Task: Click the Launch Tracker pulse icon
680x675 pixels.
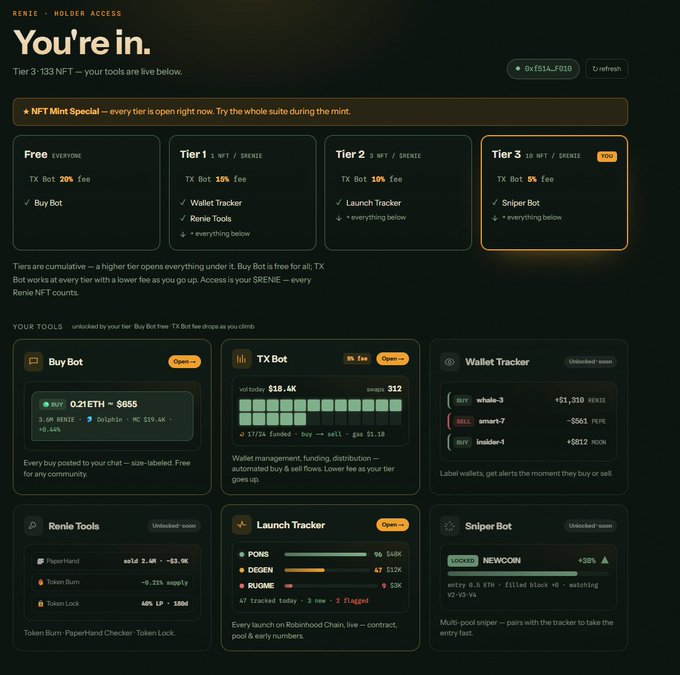Action: tap(242, 525)
